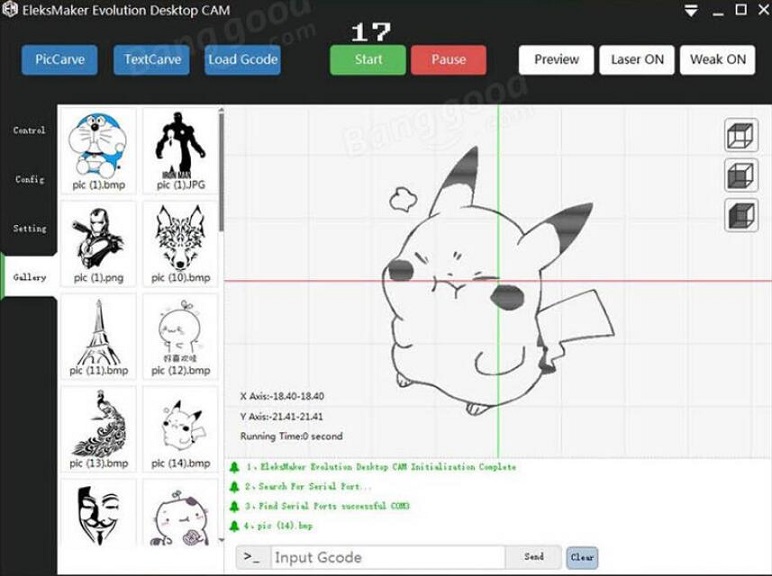Click the Preview button

[556, 60]
